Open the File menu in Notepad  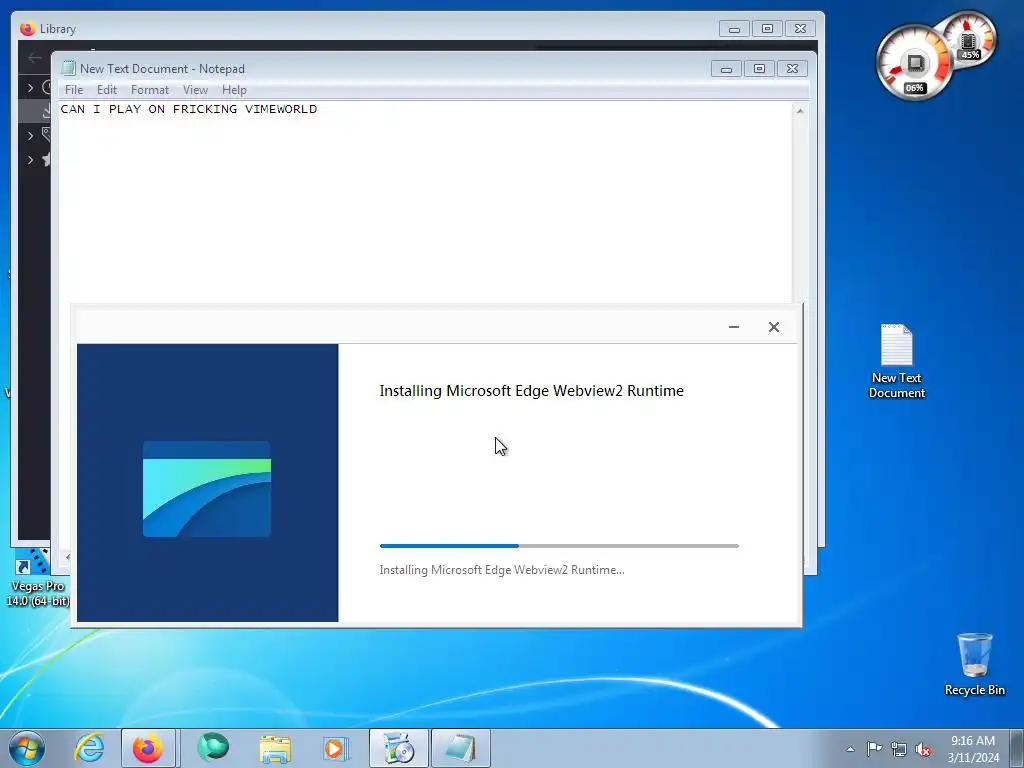[x=74, y=90]
